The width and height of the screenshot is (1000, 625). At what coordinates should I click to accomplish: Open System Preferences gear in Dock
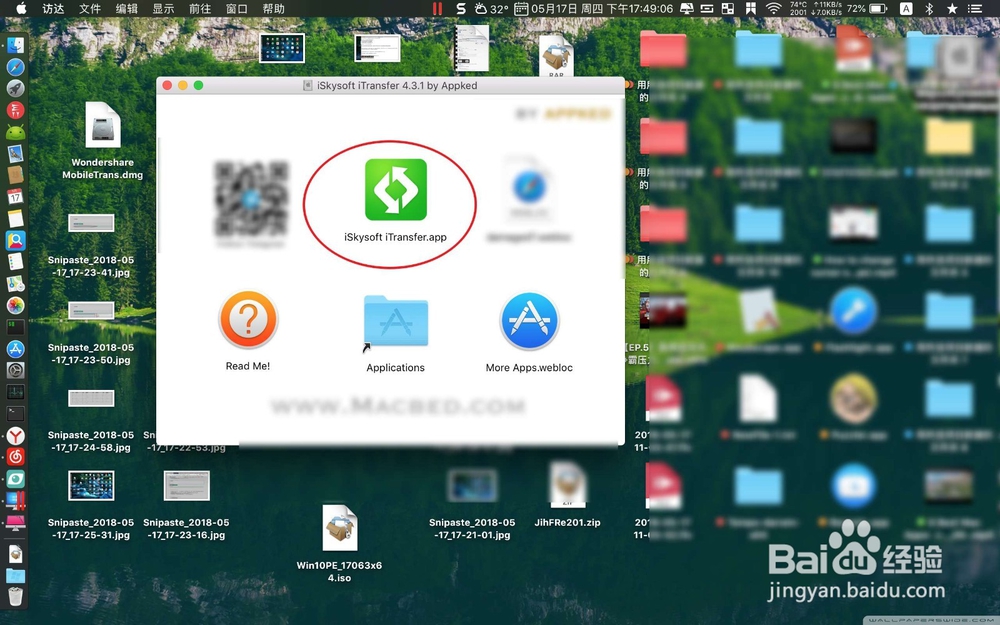pyautogui.click(x=15, y=371)
